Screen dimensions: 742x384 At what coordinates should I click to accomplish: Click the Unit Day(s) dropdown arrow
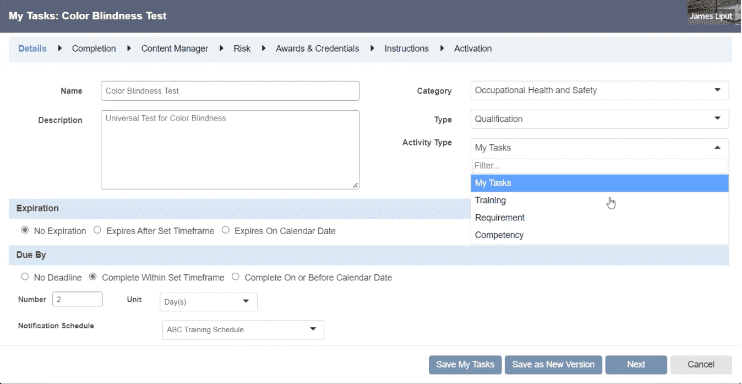coord(246,302)
